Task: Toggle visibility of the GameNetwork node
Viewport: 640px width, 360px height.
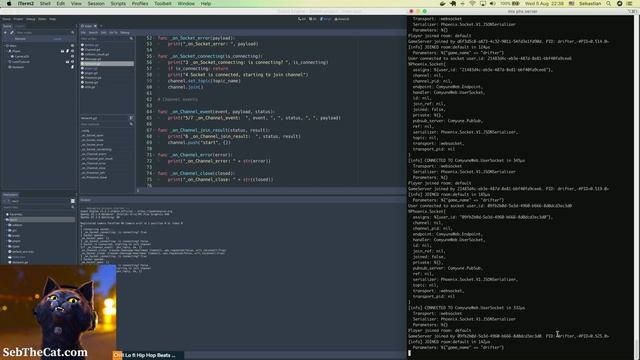Action: pos(72,62)
